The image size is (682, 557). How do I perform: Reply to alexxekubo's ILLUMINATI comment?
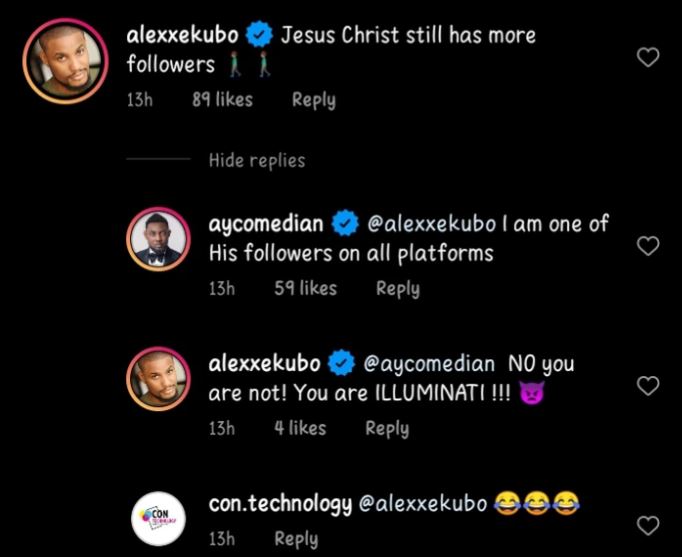387,428
